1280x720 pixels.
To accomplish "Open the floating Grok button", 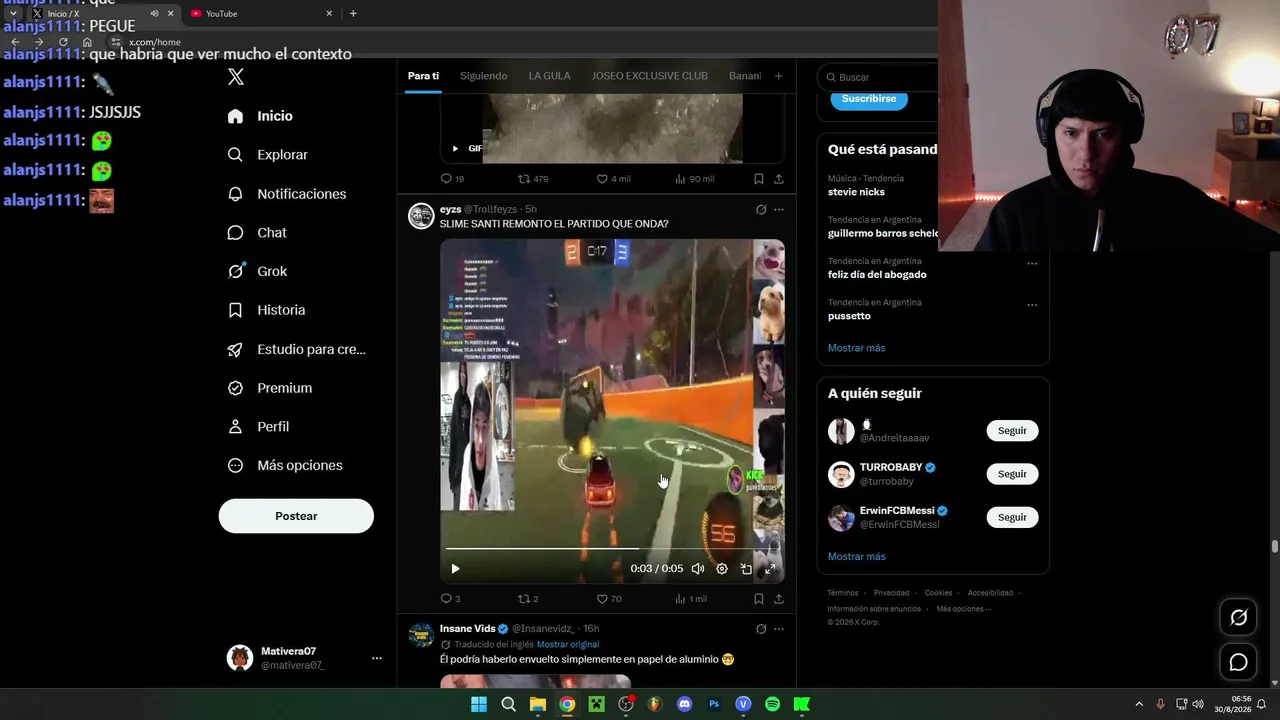I will point(1238,618).
